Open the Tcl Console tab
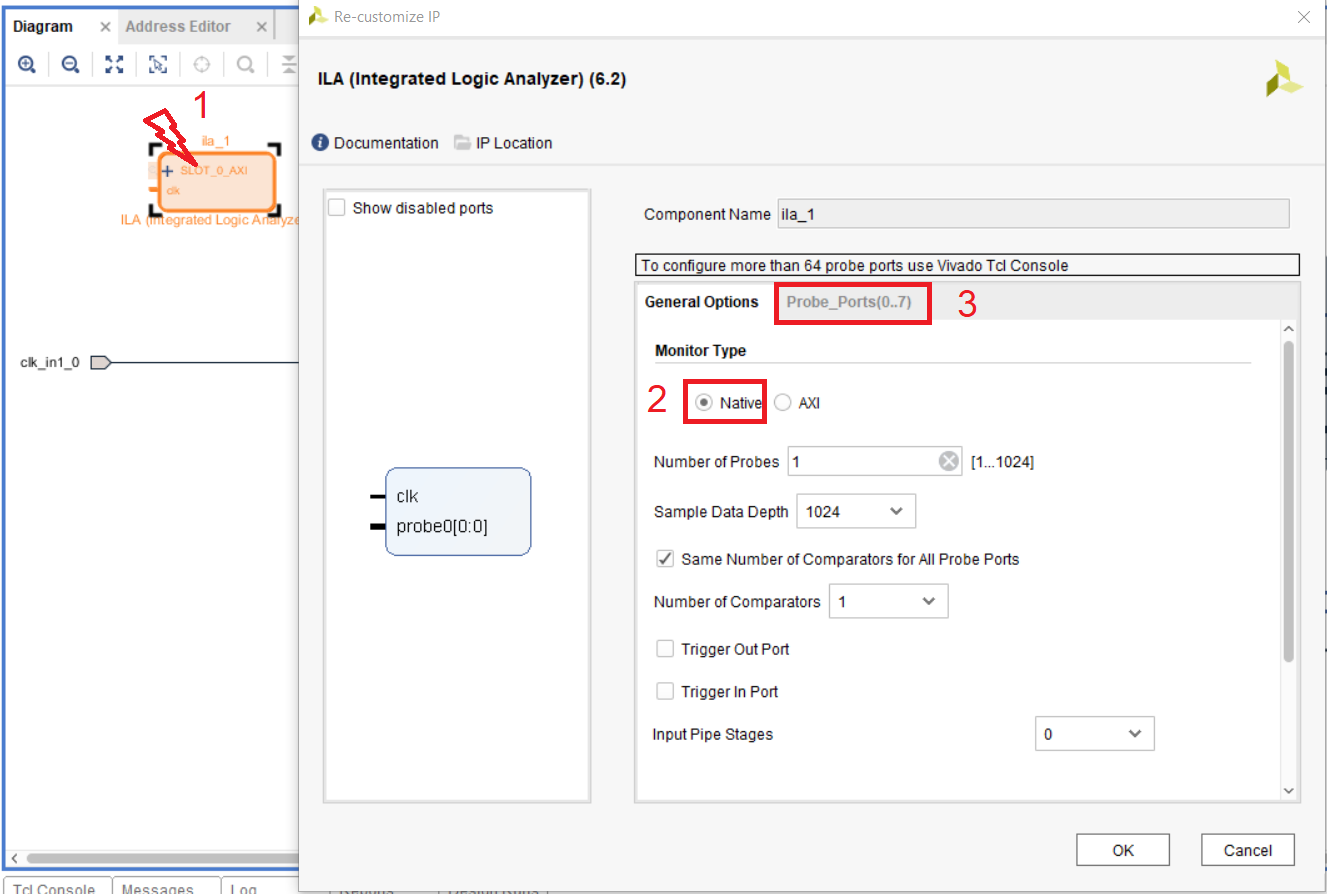The image size is (1327, 894). [56, 887]
